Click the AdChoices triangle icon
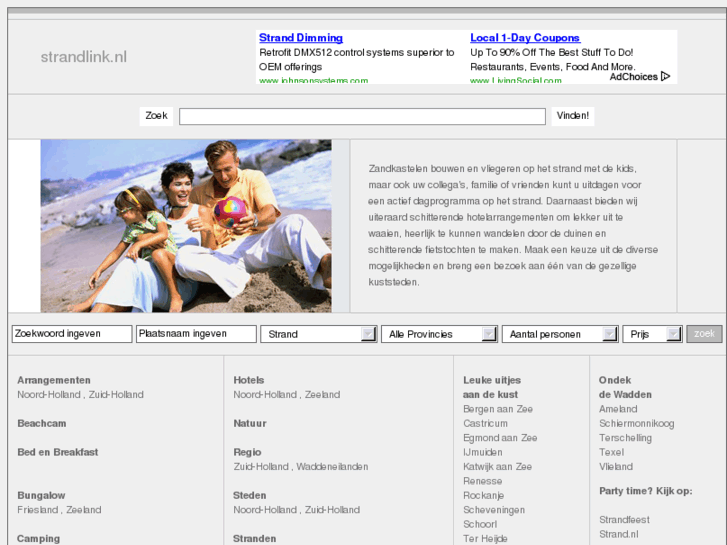 coord(665,76)
